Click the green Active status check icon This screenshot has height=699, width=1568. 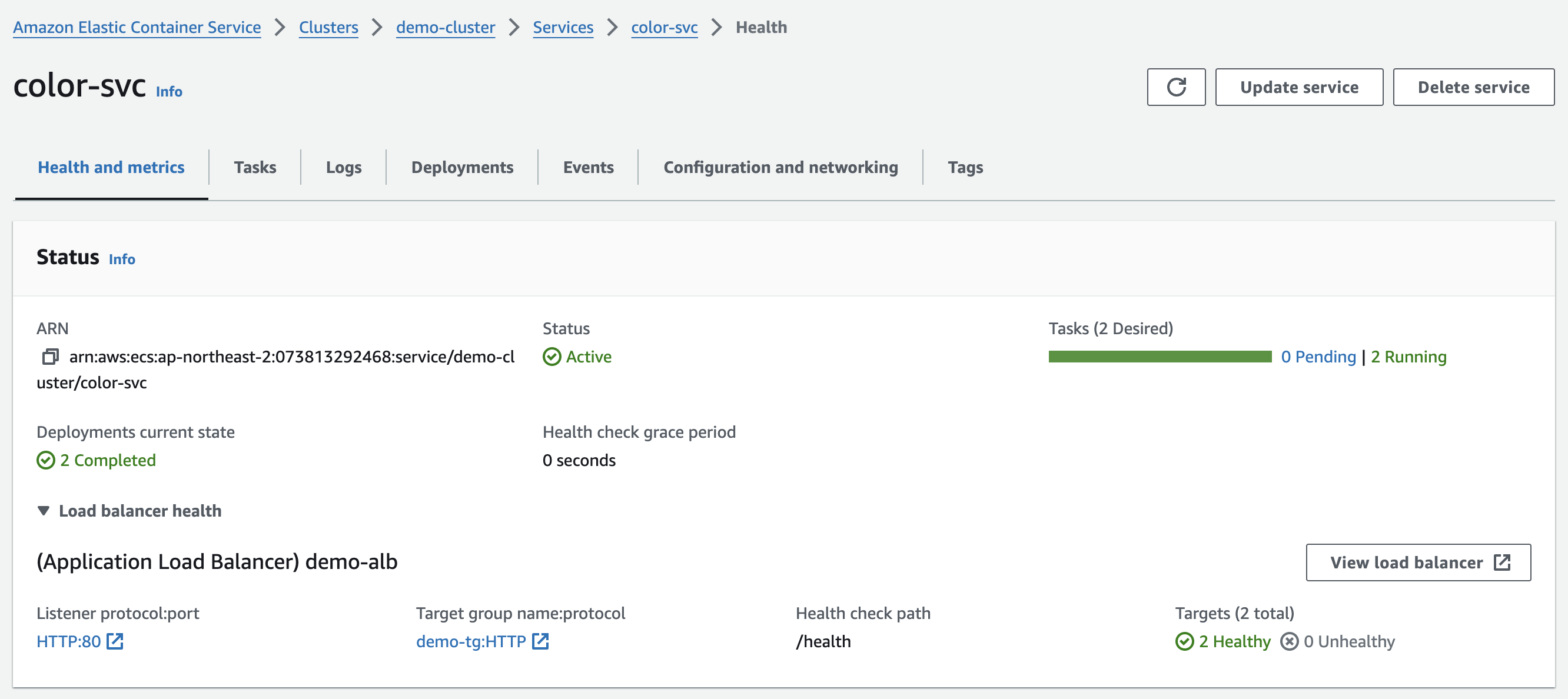552,357
